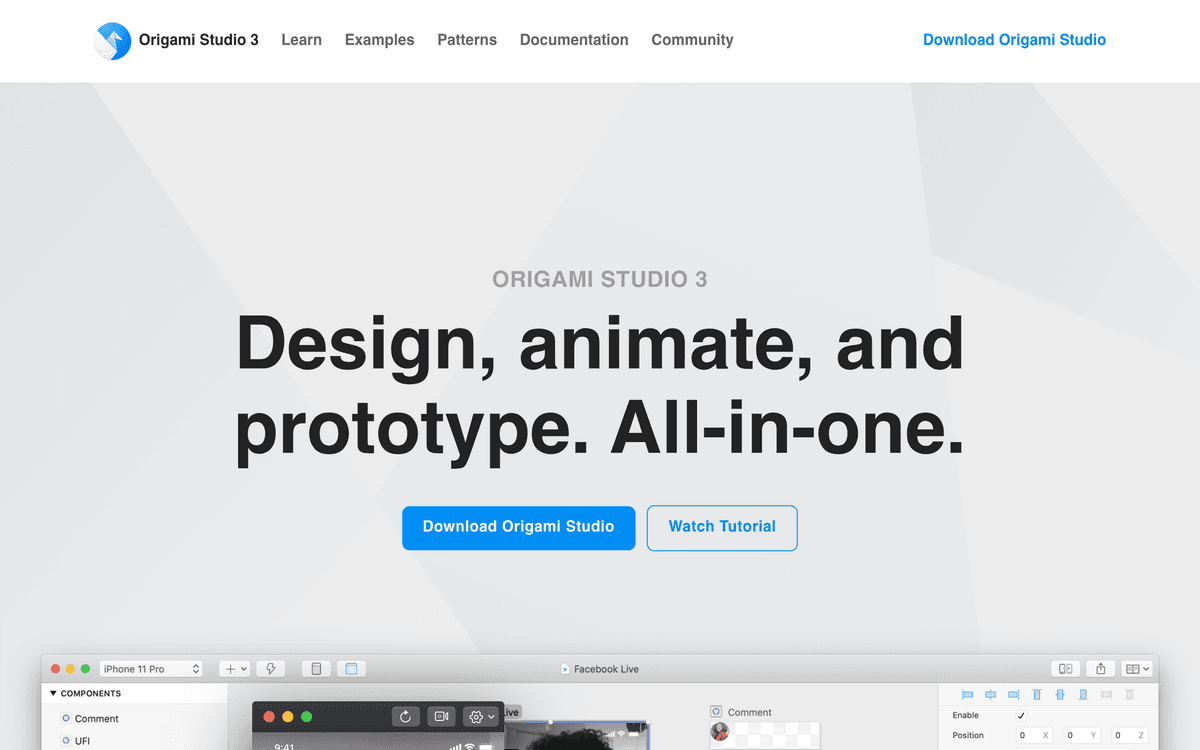The image size is (1200, 750).
Task: Toggle the highlighted window layout toolbar icon
Action: 352,669
